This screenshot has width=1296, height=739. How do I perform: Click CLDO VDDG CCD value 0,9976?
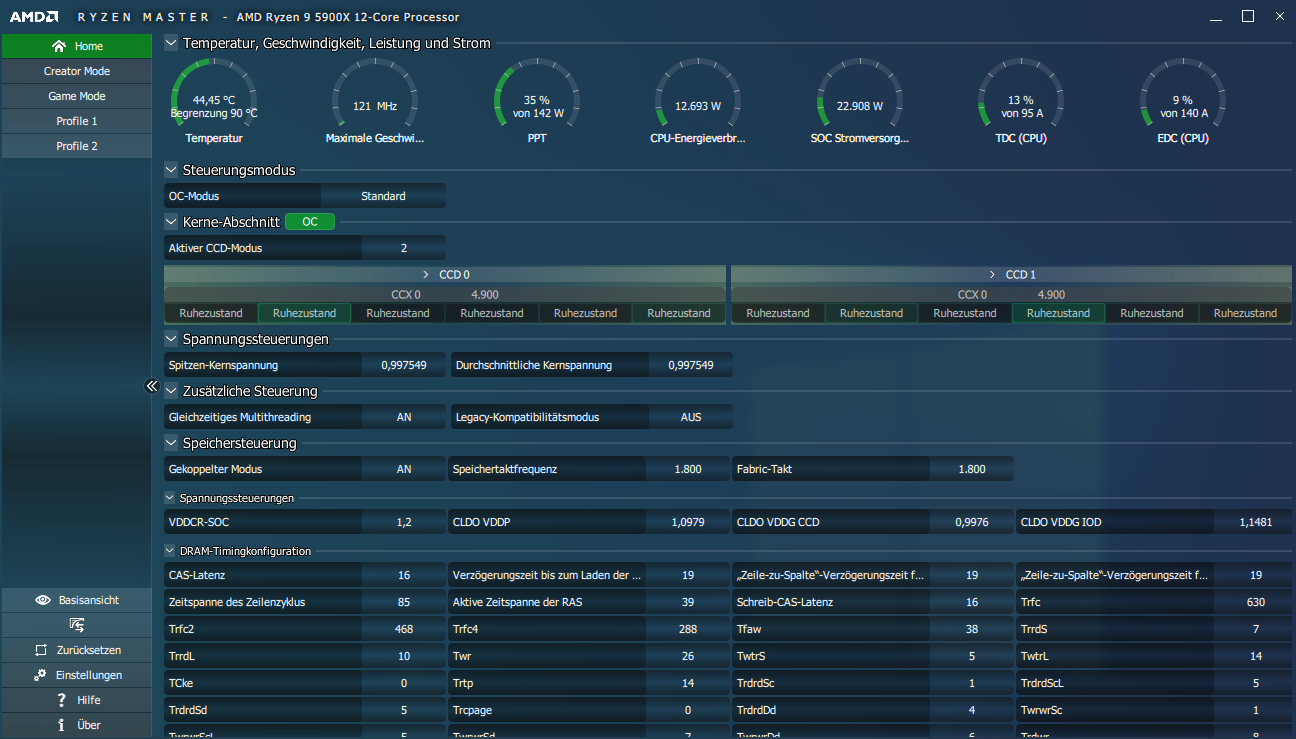coord(972,522)
